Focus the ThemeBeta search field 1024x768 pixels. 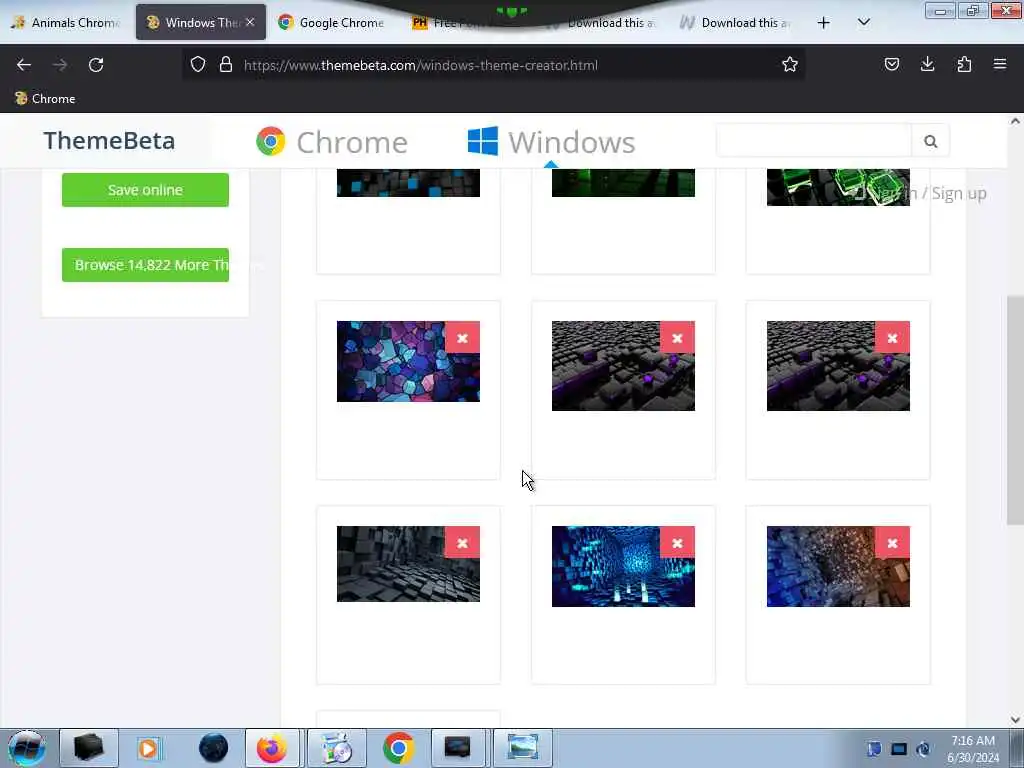click(814, 141)
